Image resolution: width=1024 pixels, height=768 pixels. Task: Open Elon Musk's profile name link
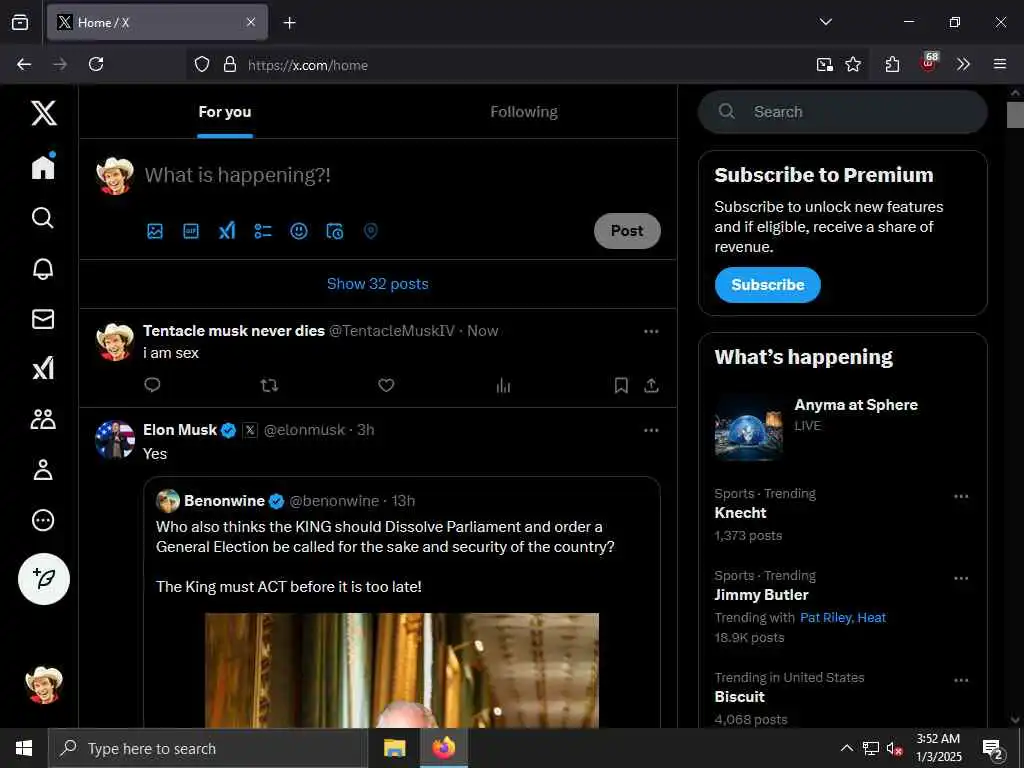(180, 430)
